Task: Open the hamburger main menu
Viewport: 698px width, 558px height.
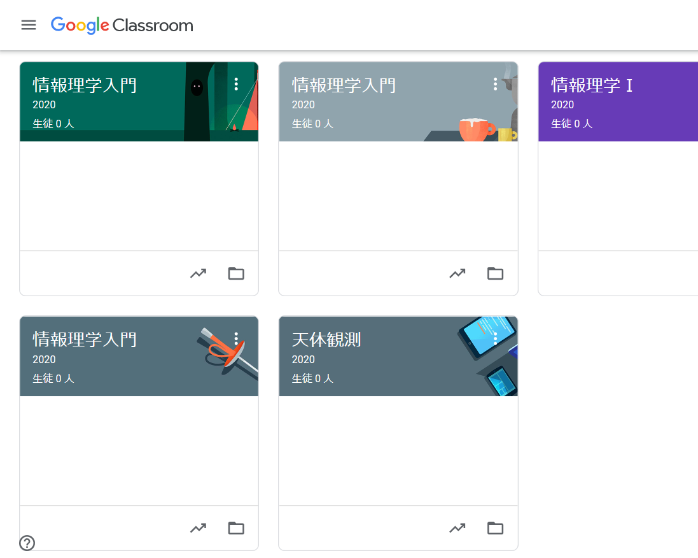Action: click(x=28, y=25)
